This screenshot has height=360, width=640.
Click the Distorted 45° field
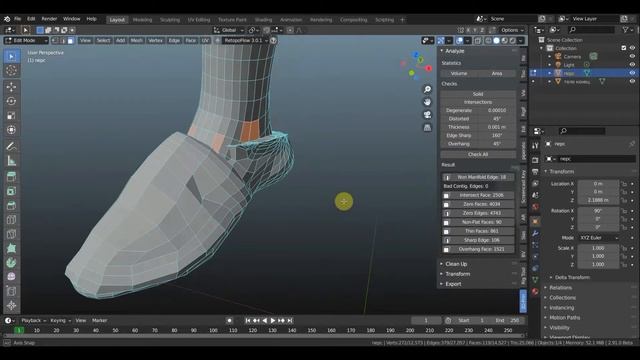478,119
